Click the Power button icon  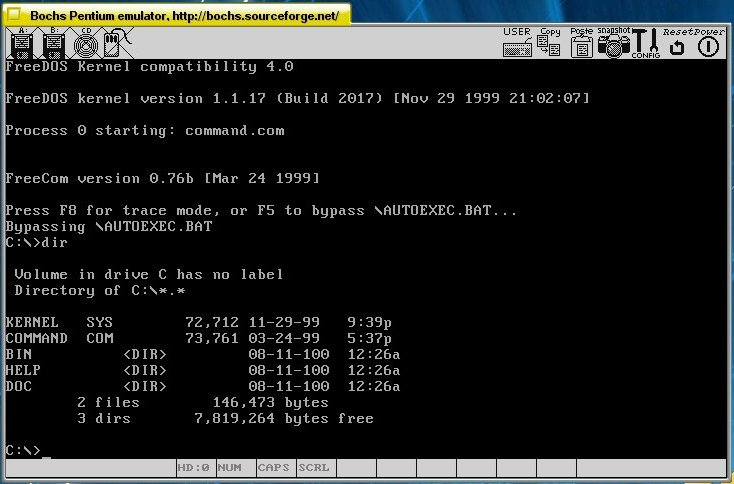[x=708, y=43]
